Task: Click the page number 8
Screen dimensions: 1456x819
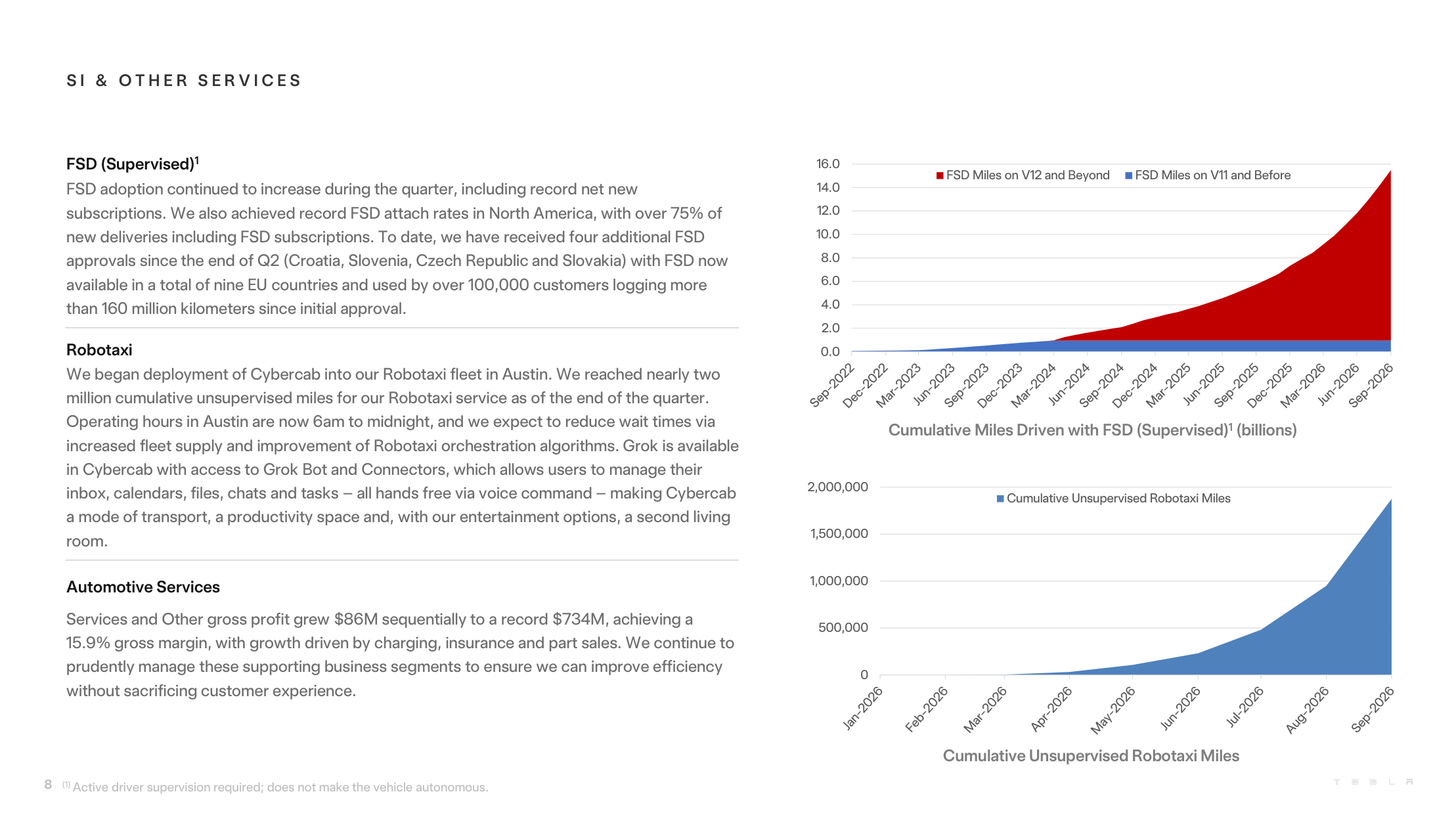Action: tap(48, 784)
